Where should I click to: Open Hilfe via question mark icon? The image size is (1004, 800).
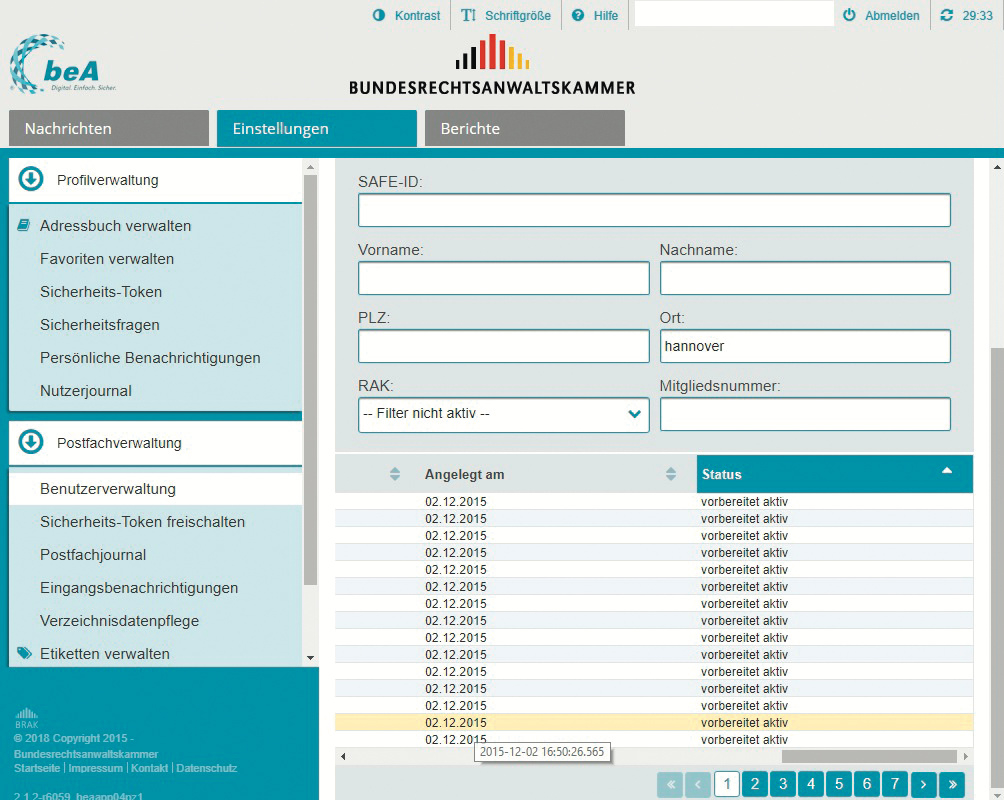click(578, 16)
